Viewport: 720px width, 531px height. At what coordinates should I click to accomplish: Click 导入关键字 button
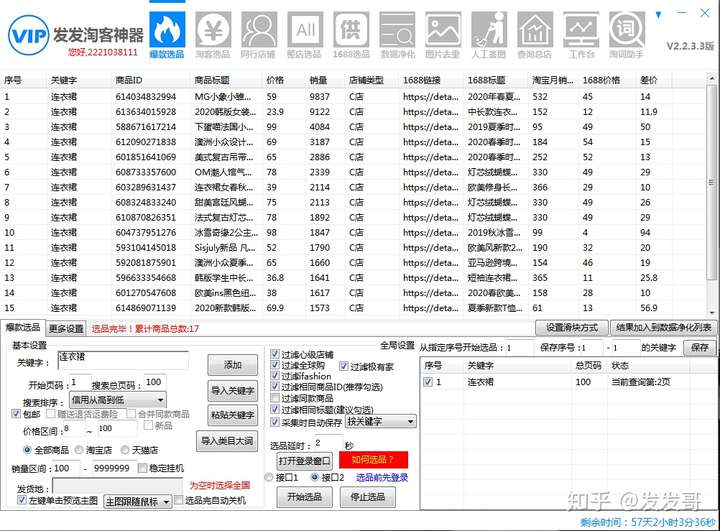click(232, 391)
